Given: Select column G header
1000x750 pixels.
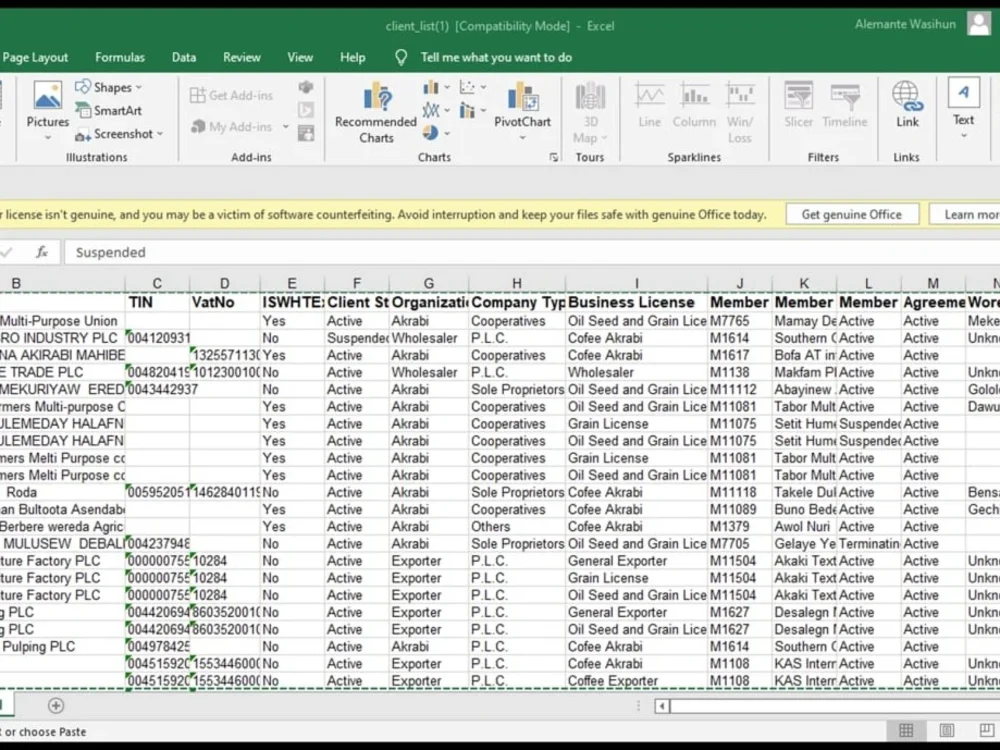Looking at the screenshot, I should (429, 283).
